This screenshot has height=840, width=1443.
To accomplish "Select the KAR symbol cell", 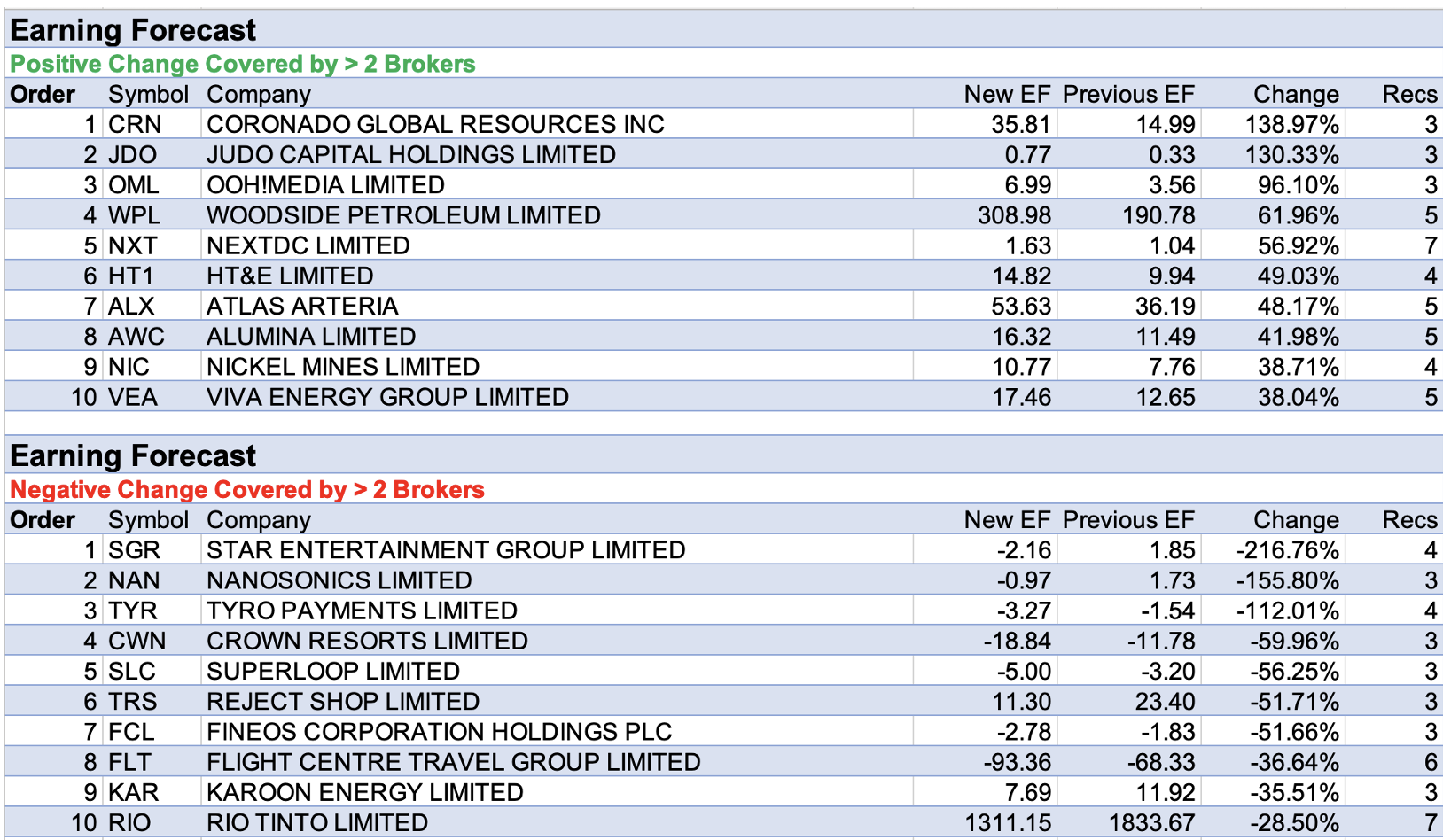I will (x=134, y=792).
